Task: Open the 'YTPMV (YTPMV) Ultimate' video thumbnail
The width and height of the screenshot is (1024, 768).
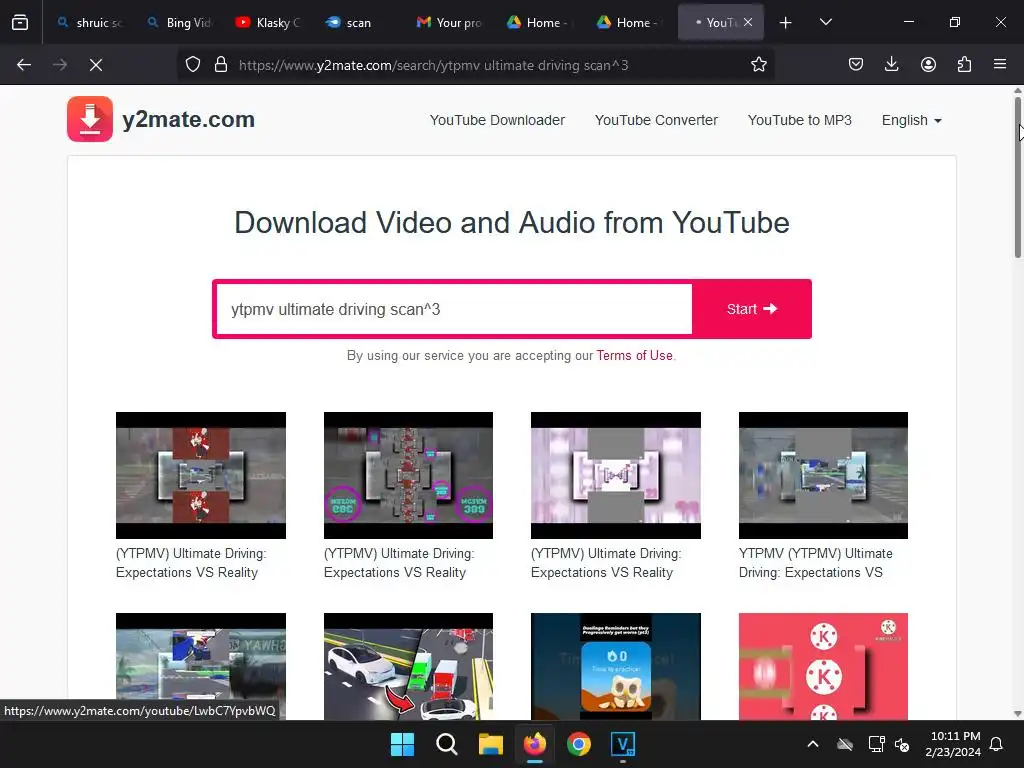Action: pos(823,475)
